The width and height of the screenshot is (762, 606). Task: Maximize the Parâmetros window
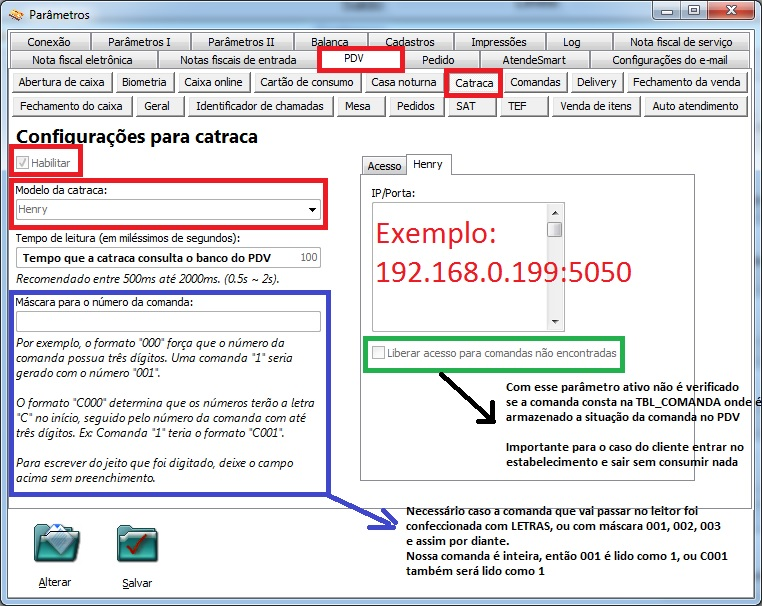click(694, 11)
